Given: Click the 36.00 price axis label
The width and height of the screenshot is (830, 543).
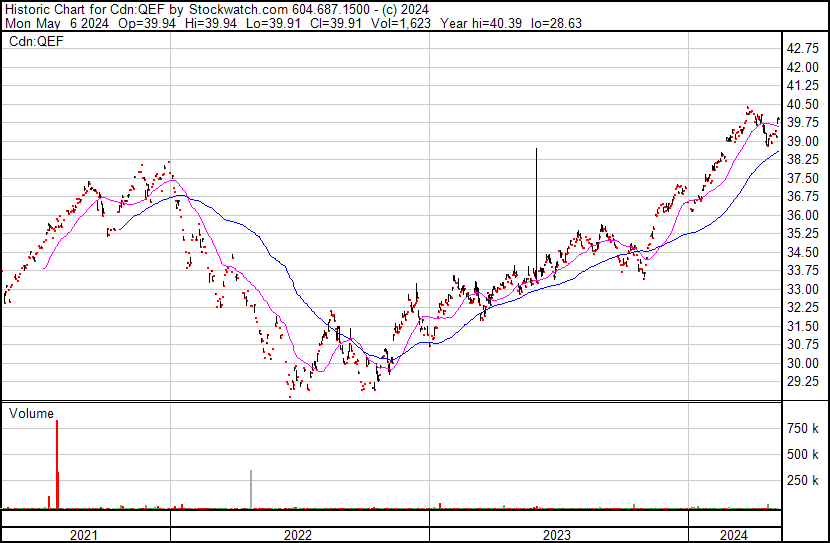Looking at the screenshot, I should [804, 215].
